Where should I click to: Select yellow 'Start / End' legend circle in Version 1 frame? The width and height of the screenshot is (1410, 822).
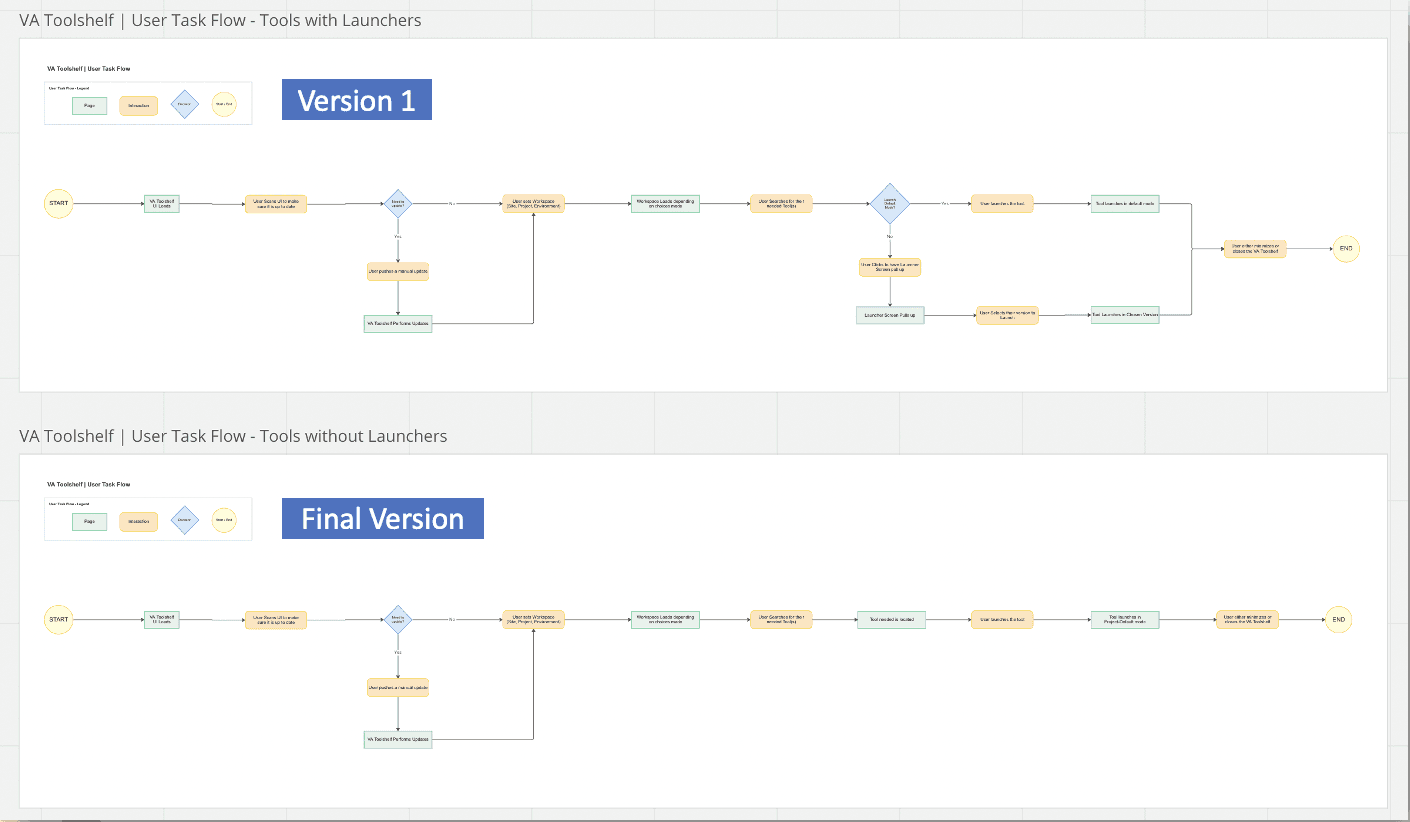coord(224,105)
